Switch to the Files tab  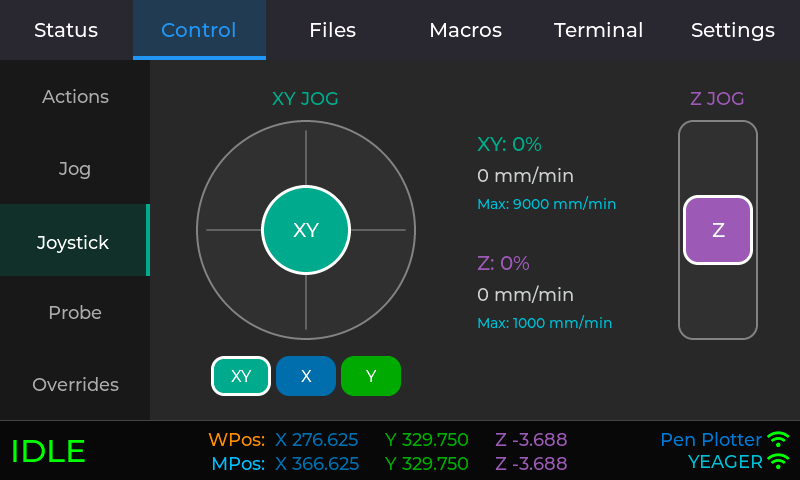tap(332, 30)
